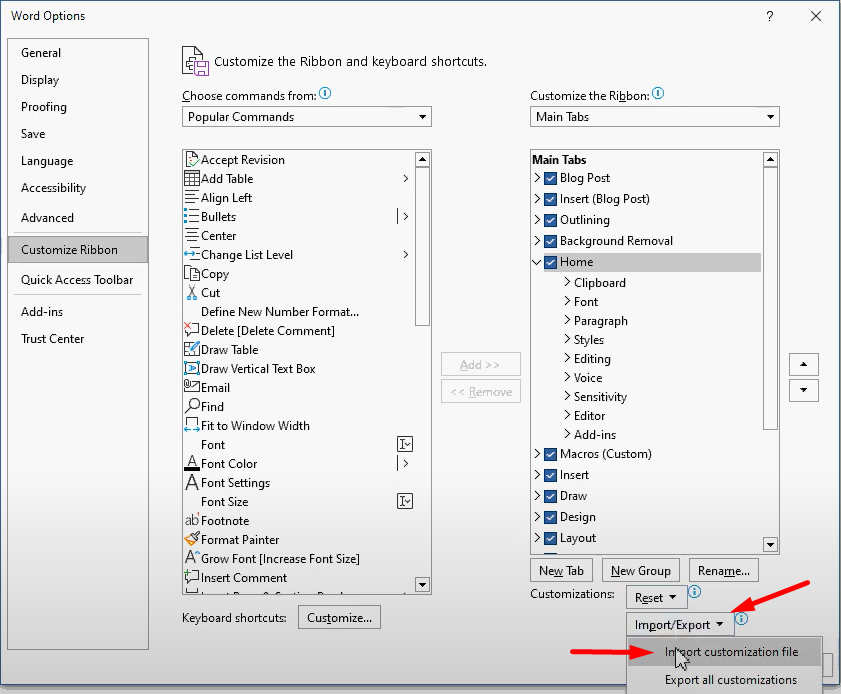841x694 pixels.
Task: Click the Delete Comment icon
Action: pyautogui.click(x=191, y=330)
